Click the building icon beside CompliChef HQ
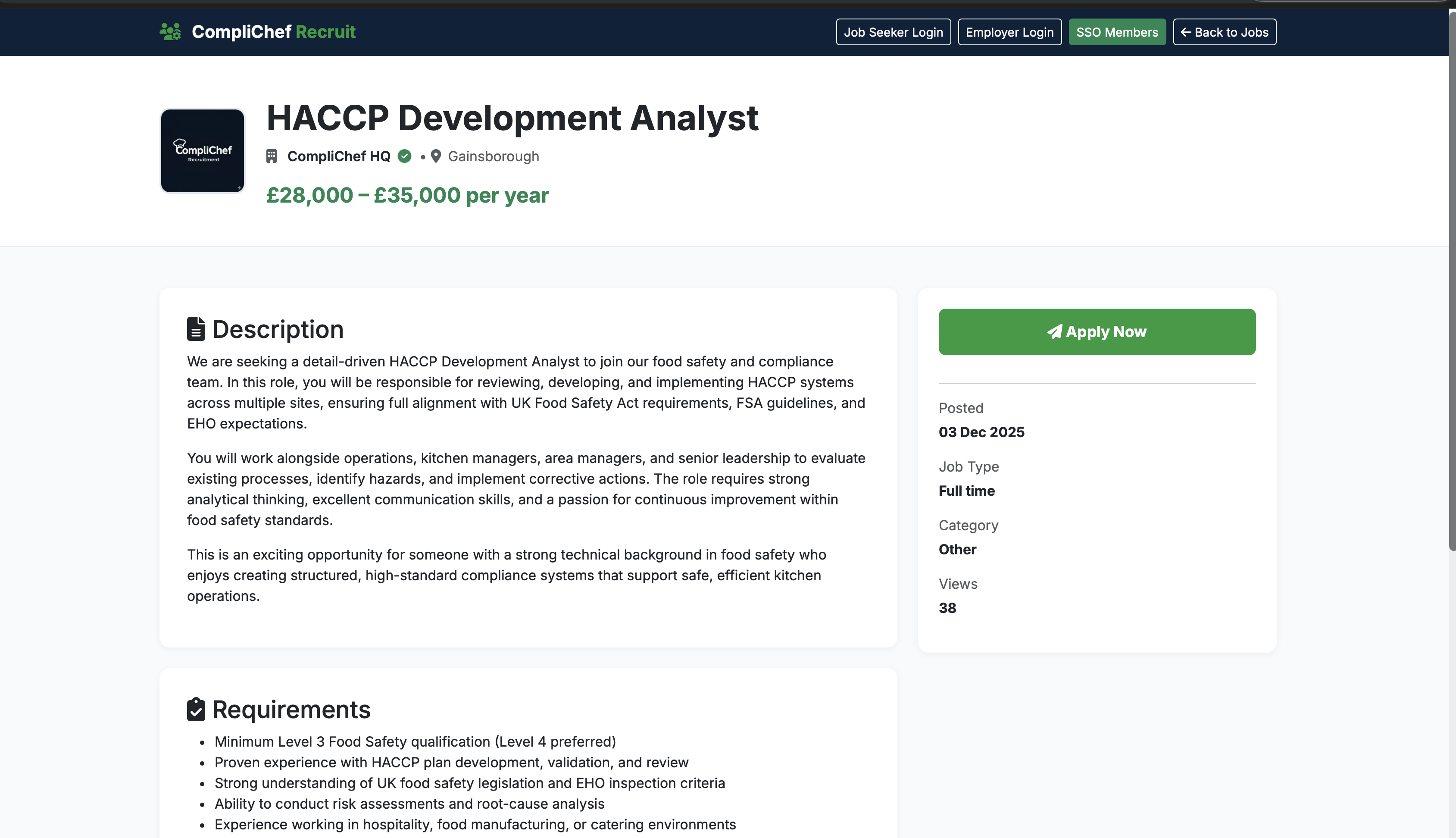 pyautogui.click(x=271, y=156)
